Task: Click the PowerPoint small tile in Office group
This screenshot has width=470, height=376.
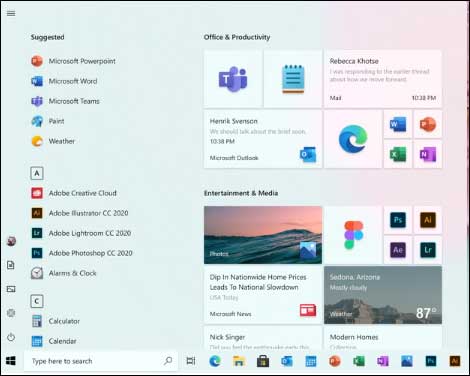Action: (428, 124)
